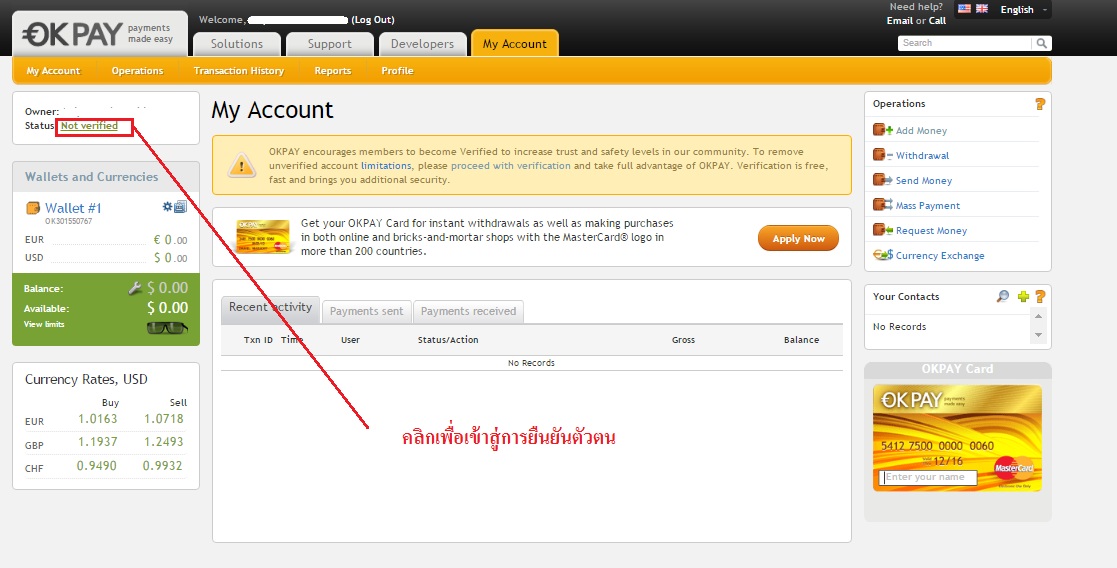Viewport: 1117px width, 568px height.
Task: Click the Apply Now button
Action: pyautogui.click(x=799, y=238)
